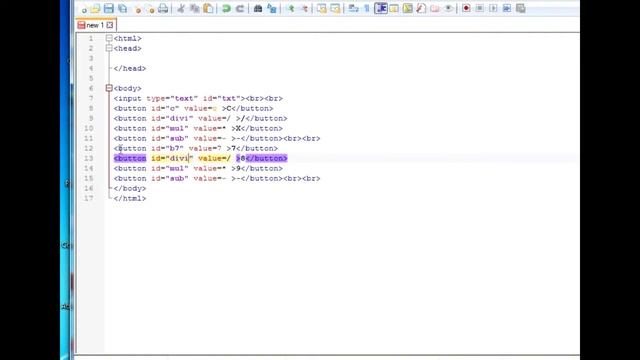Undo the last edit with the green arrow

(226, 8)
